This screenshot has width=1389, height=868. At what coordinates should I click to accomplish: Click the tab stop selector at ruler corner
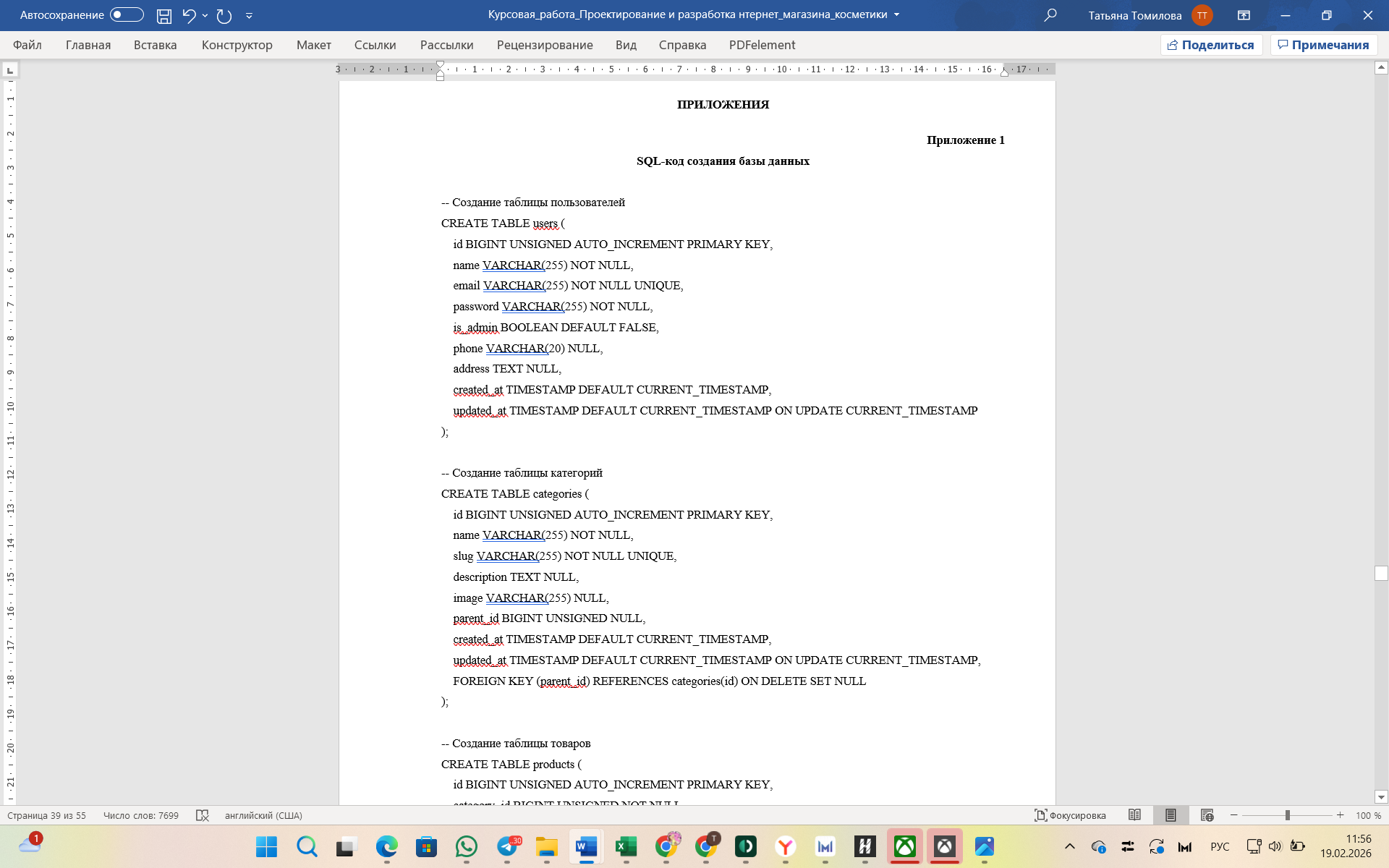click(10, 70)
